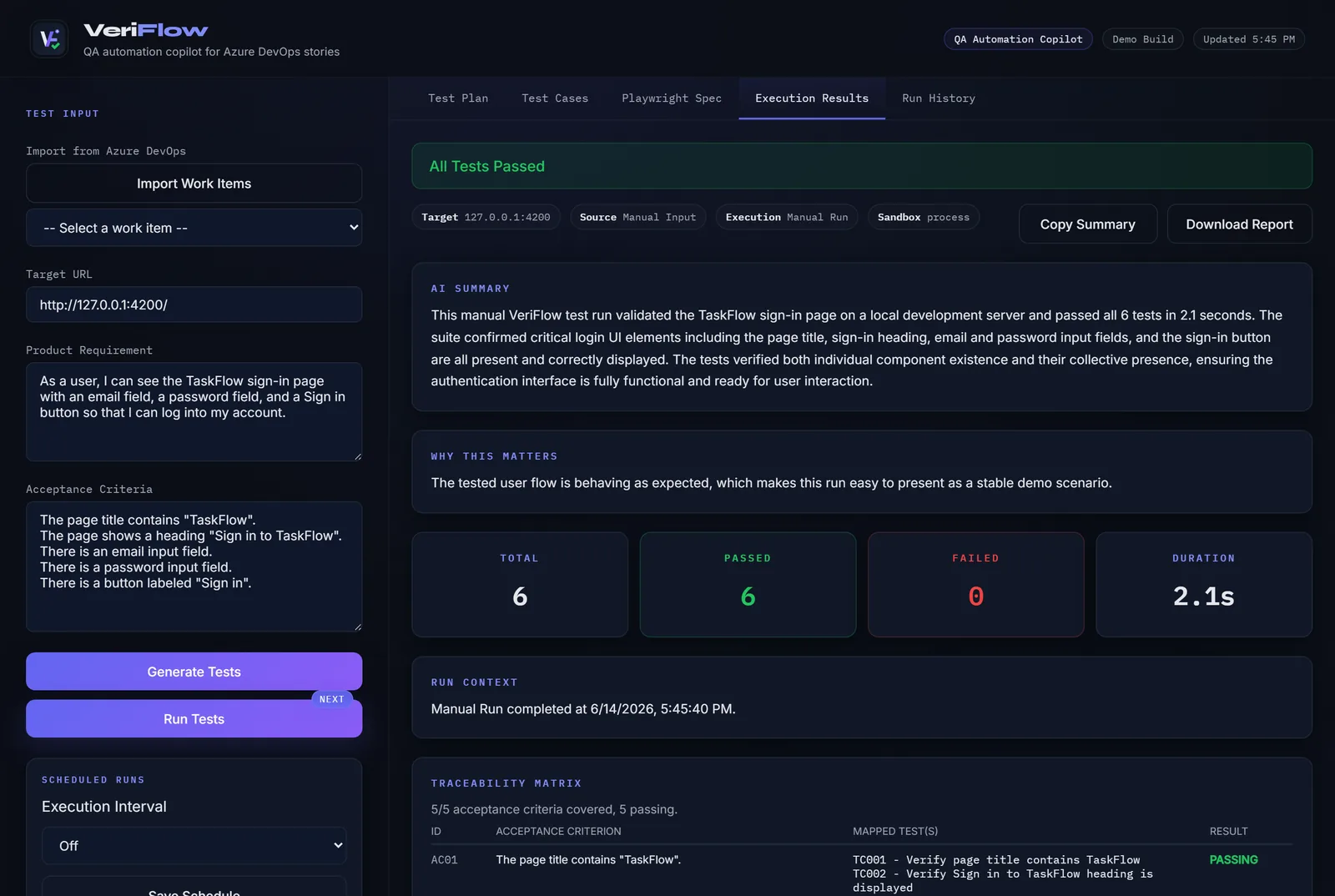
Task: Click the All Tests Passed banner
Action: click(862, 166)
